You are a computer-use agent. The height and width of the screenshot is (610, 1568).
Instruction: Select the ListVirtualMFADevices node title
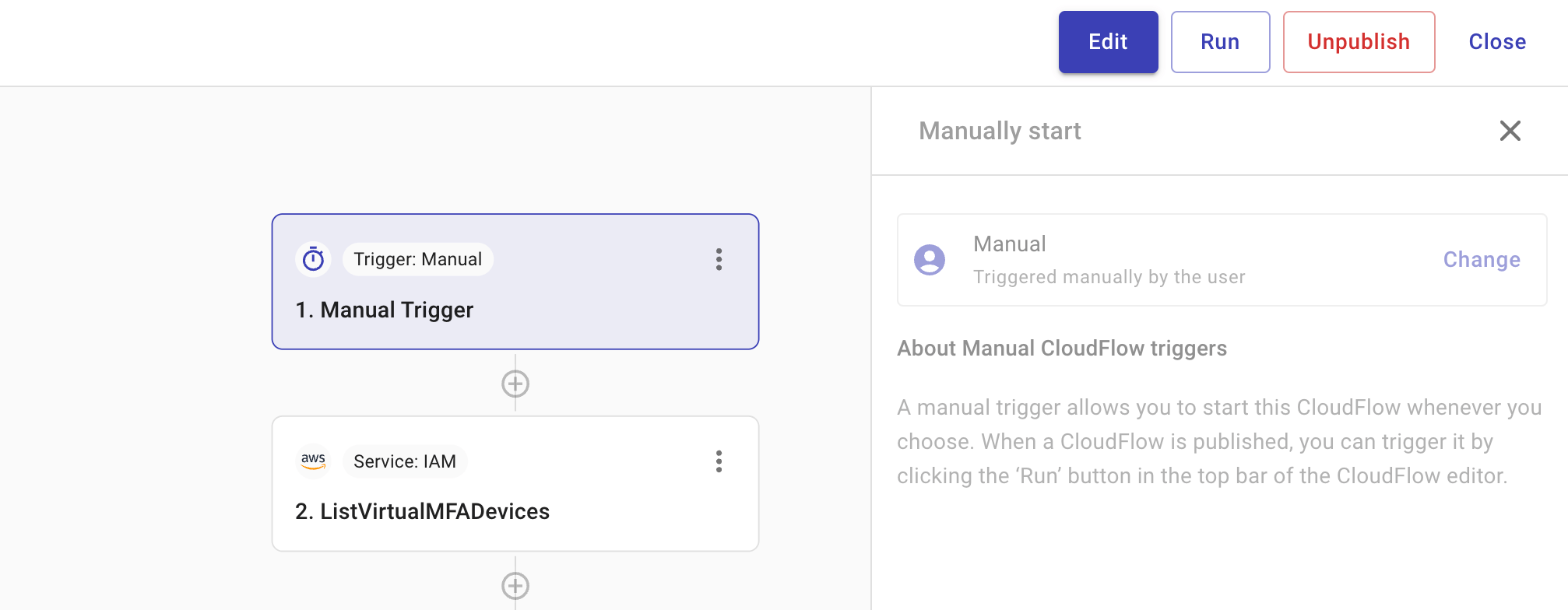(423, 511)
